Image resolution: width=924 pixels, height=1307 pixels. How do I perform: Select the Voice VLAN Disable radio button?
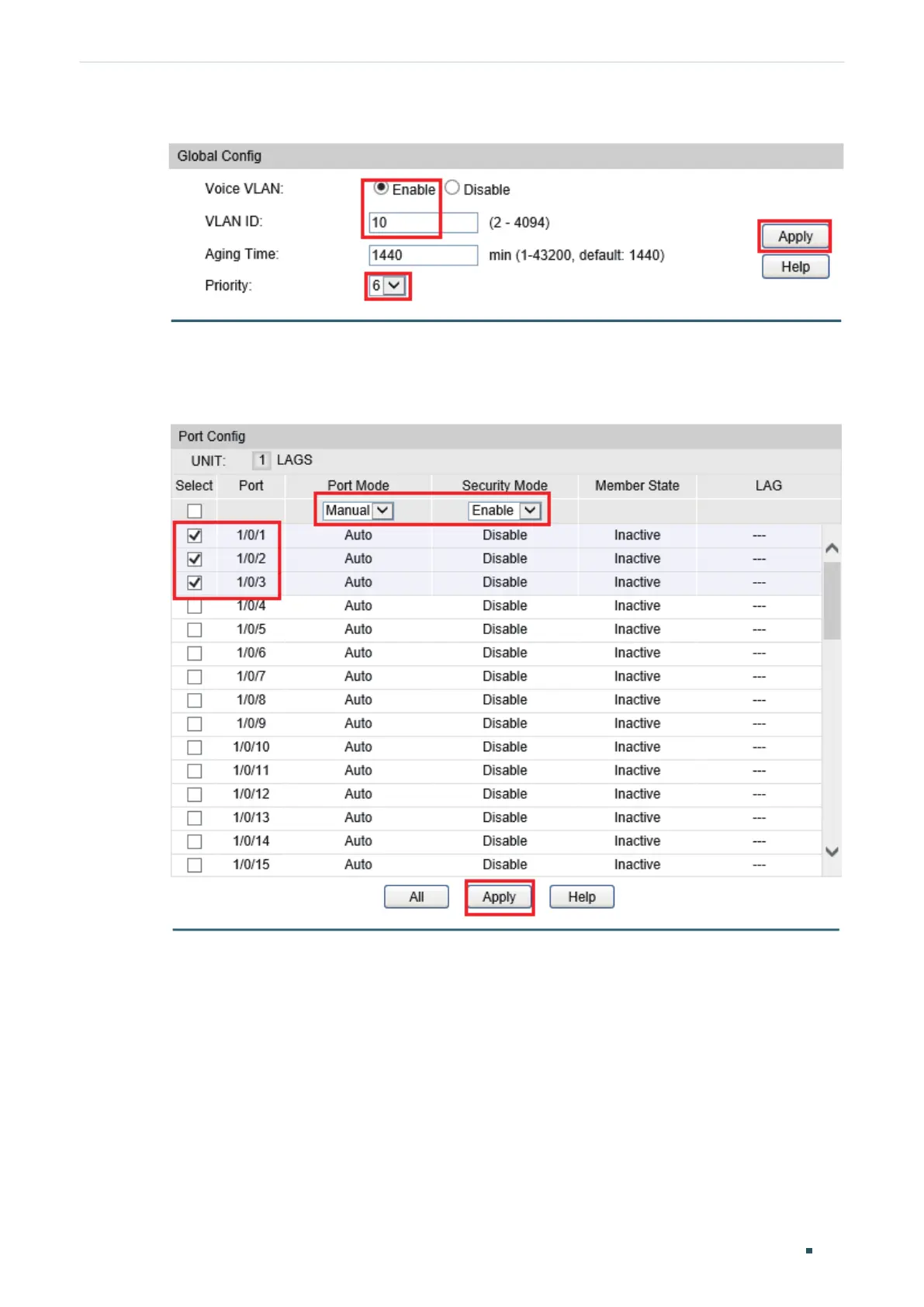452,188
